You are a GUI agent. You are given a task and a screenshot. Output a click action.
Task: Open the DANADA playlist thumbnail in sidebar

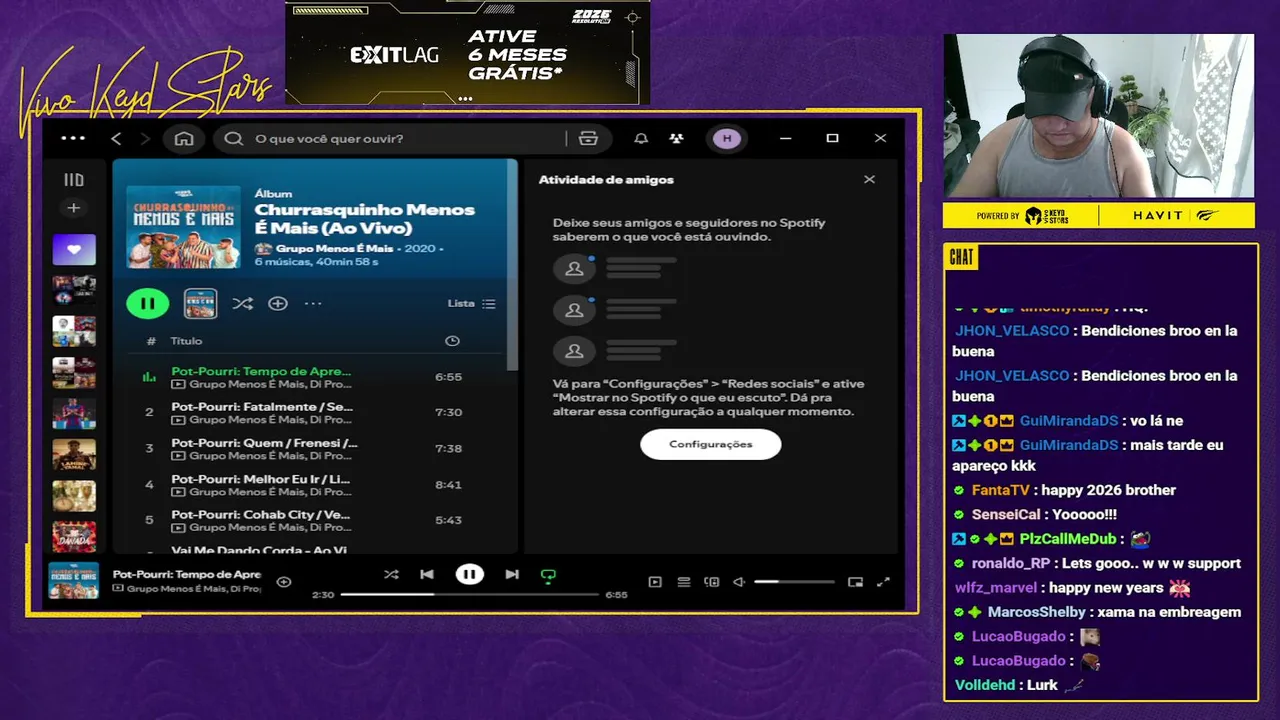[x=74, y=537]
